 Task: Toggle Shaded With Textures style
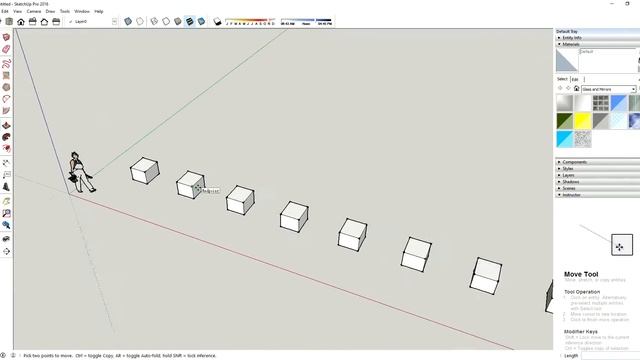[x=190, y=21]
